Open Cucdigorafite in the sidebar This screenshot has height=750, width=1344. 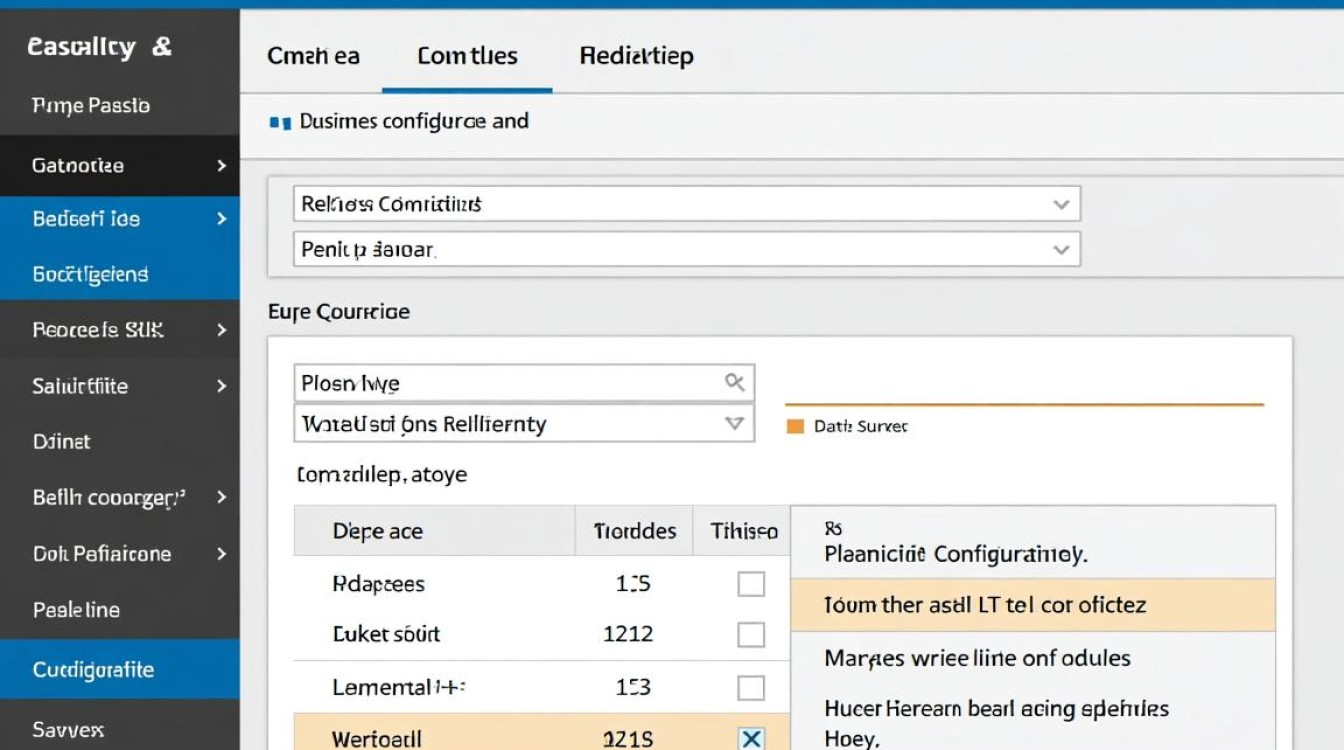pyautogui.click(x=93, y=670)
